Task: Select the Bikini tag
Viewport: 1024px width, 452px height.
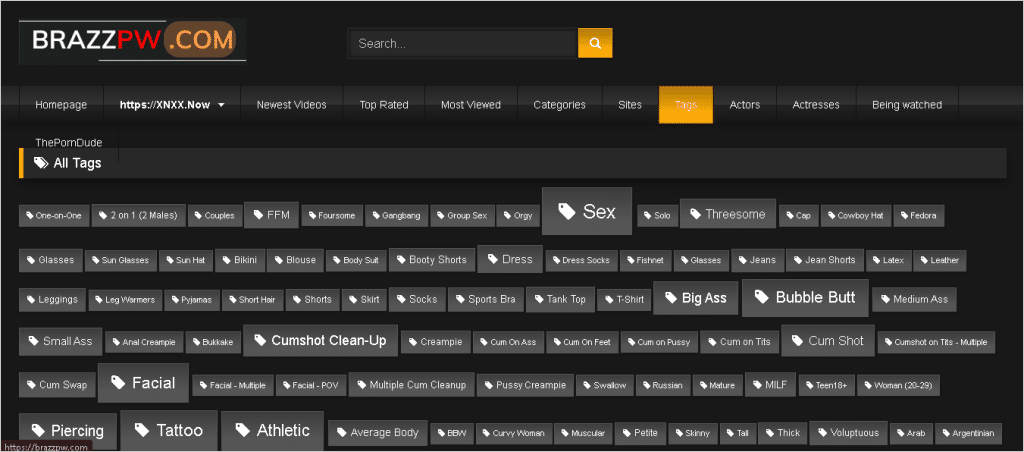Action: coord(240,260)
